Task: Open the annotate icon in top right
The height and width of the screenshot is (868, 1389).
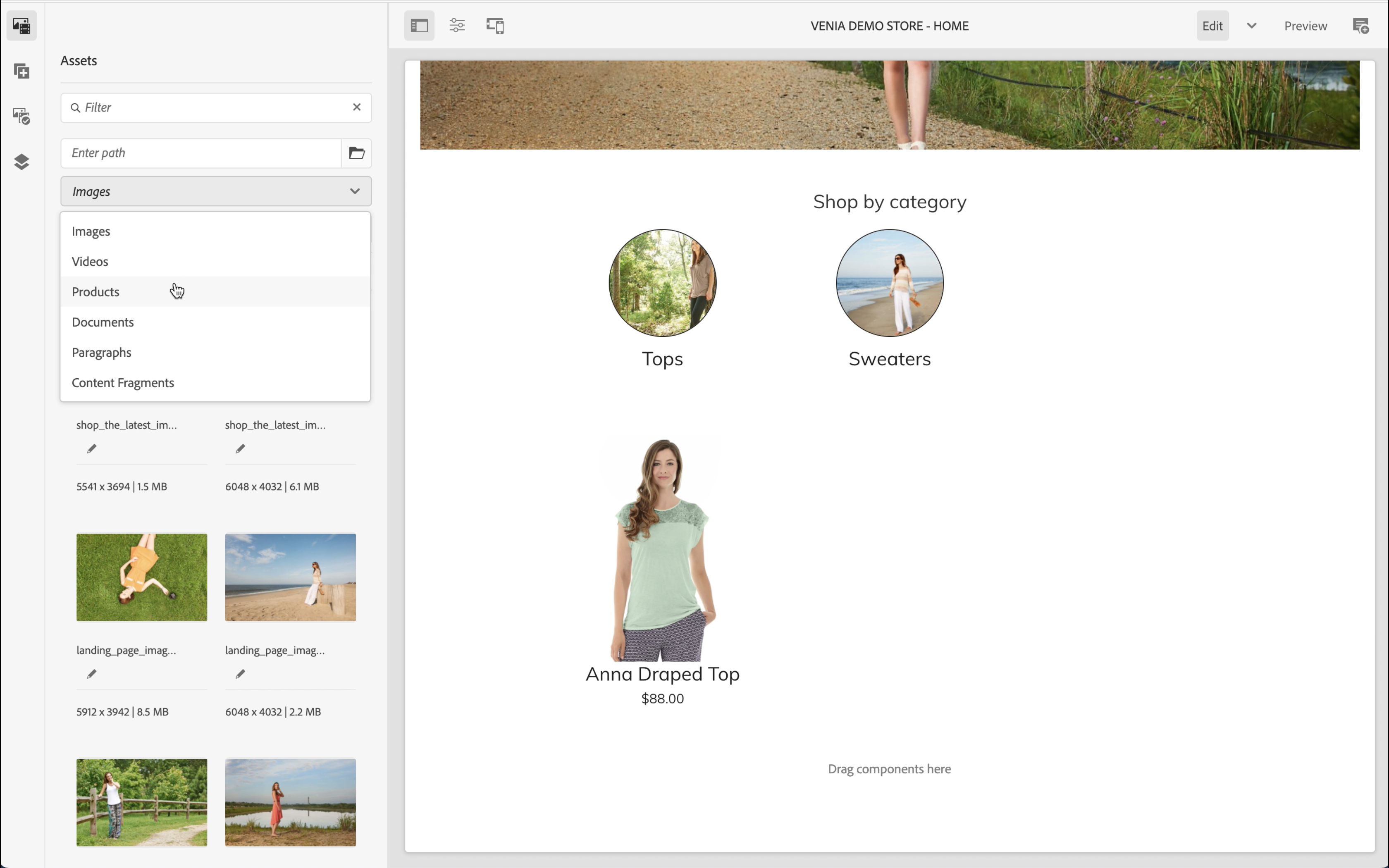Action: (1361, 26)
